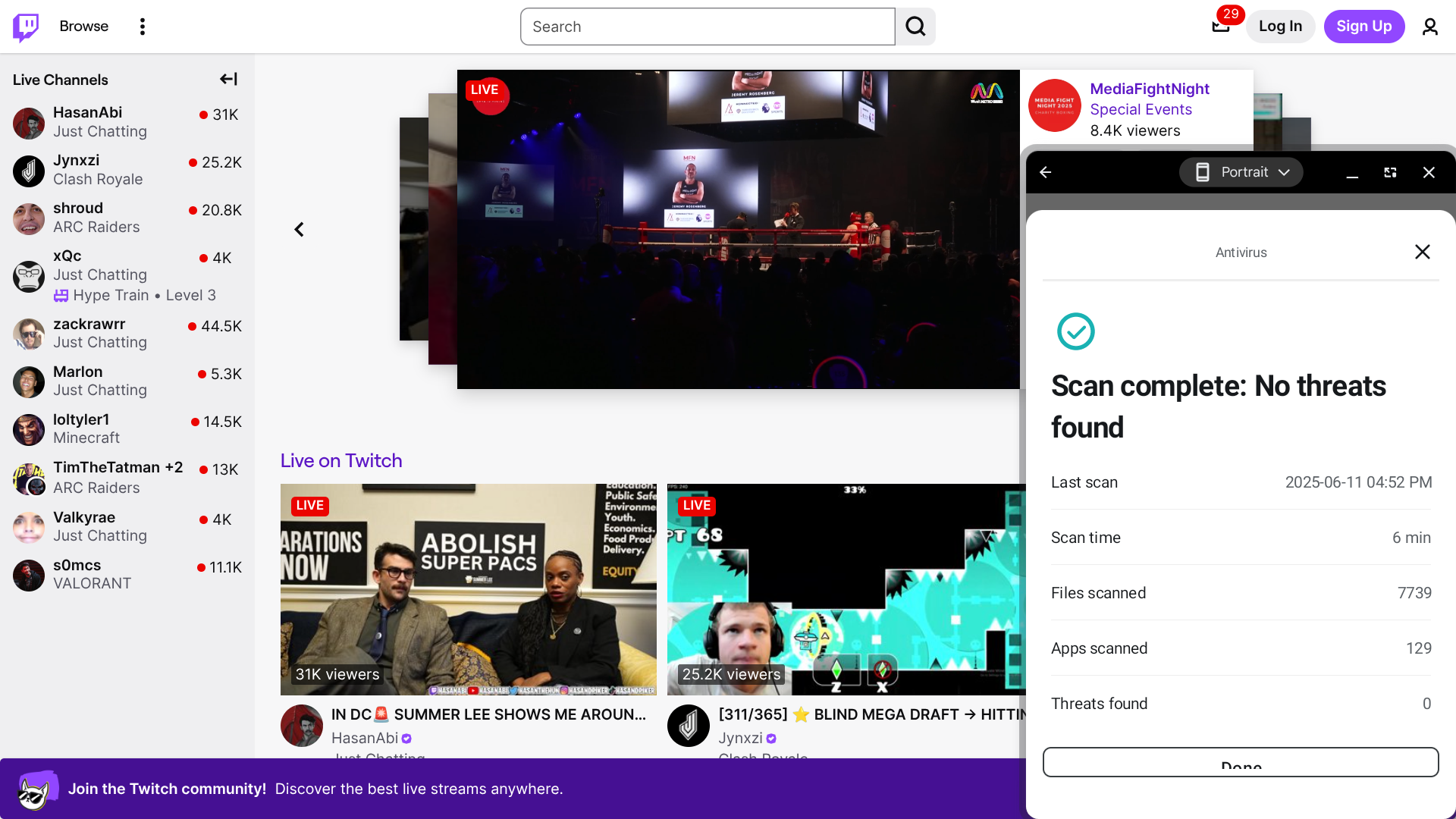Click the Log In button
Viewport: 1456px width, 819px height.
pyautogui.click(x=1280, y=27)
